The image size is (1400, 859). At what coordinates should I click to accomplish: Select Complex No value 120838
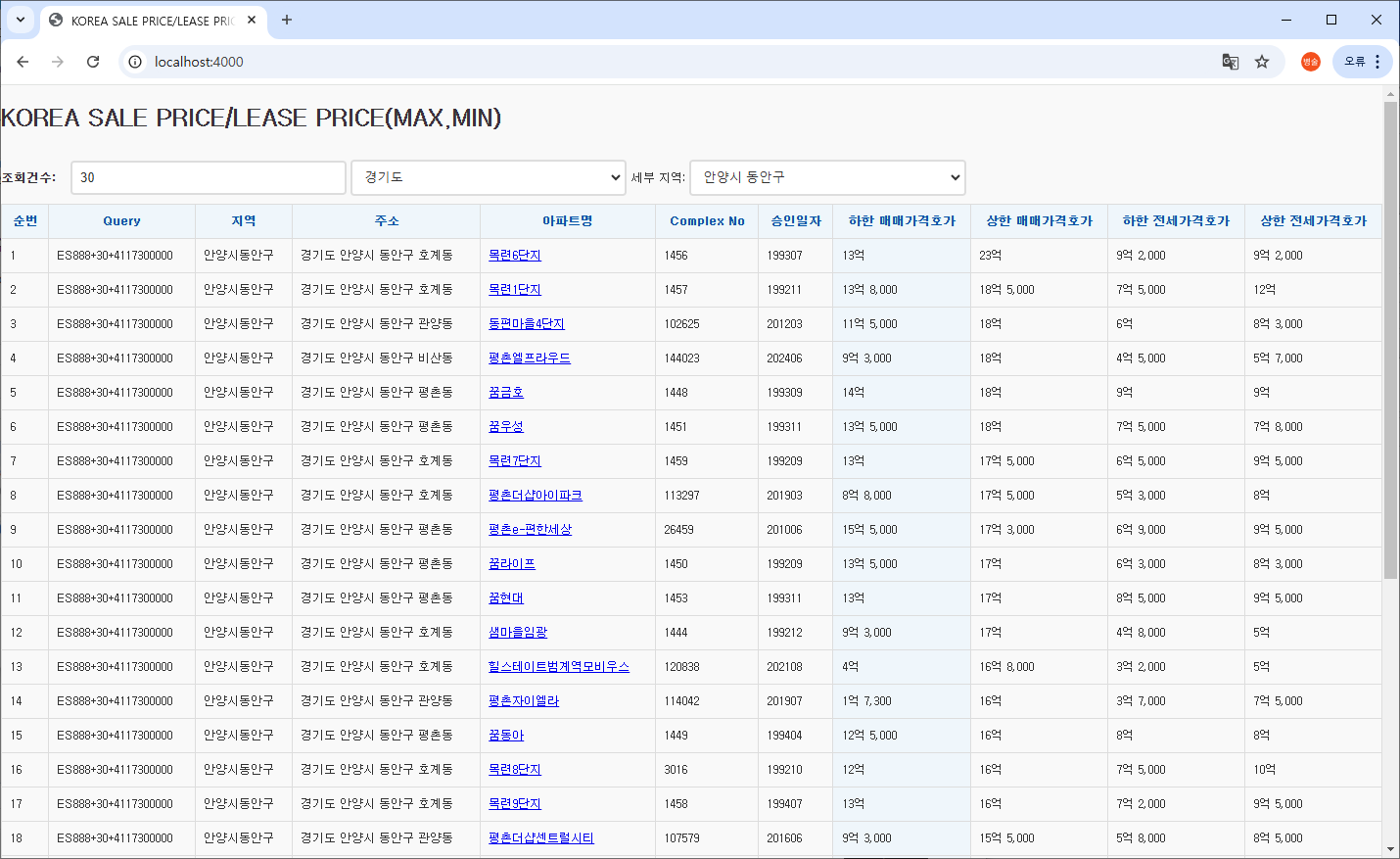pyautogui.click(x=681, y=667)
